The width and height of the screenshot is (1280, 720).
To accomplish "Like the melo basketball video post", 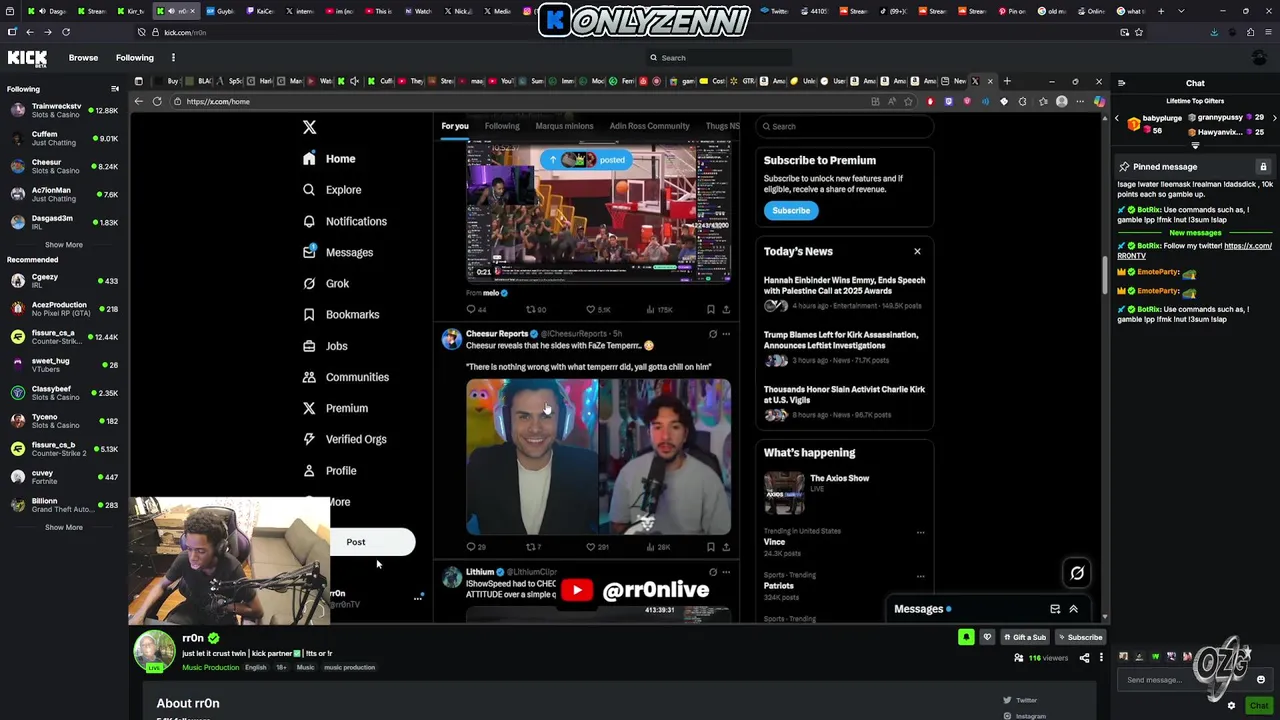I will 598,310.
